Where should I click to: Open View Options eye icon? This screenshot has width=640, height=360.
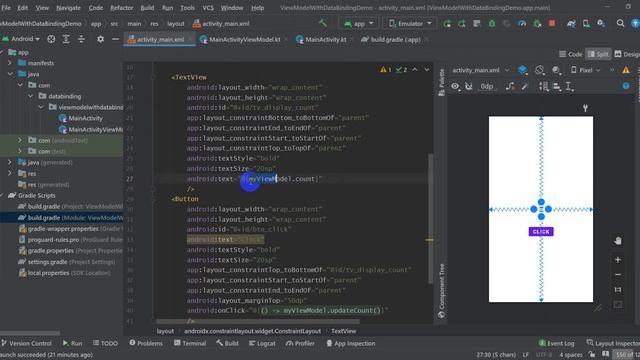pyautogui.click(x=455, y=86)
